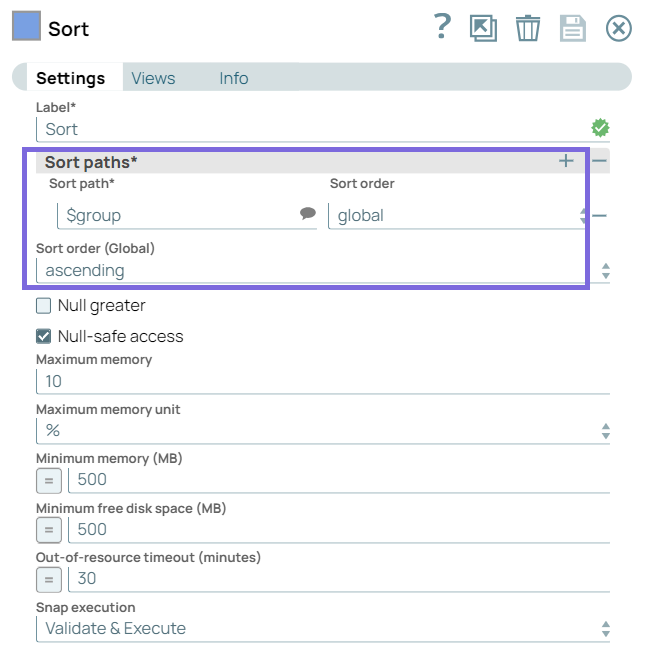
Task: Add a sort path with plus icon
Action: click(x=566, y=161)
